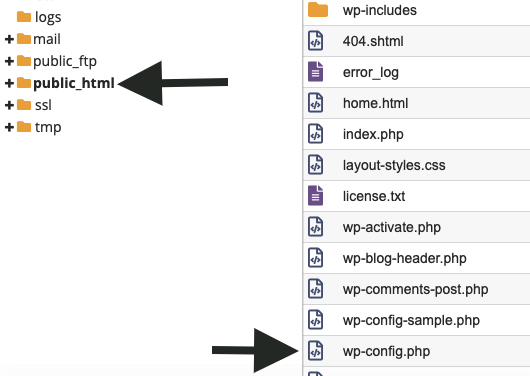Image resolution: width=530 pixels, height=376 pixels.
Task: Expand the public_html folder node
Action: [9, 83]
